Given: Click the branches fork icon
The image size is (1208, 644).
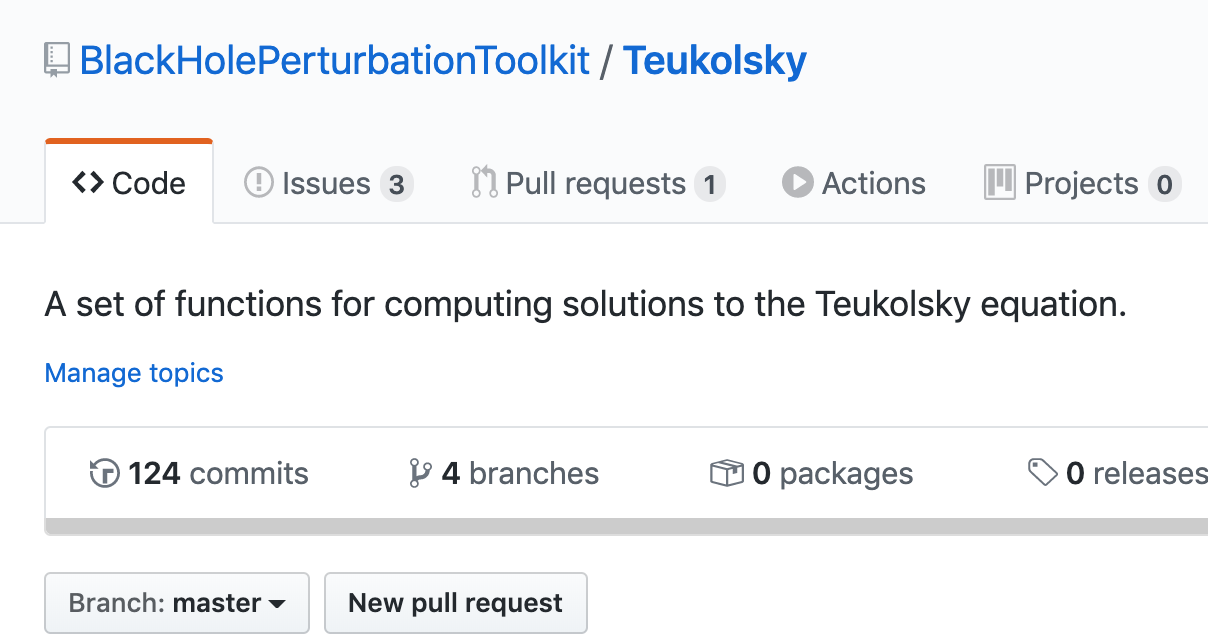Looking at the screenshot, I should [420, 473].
